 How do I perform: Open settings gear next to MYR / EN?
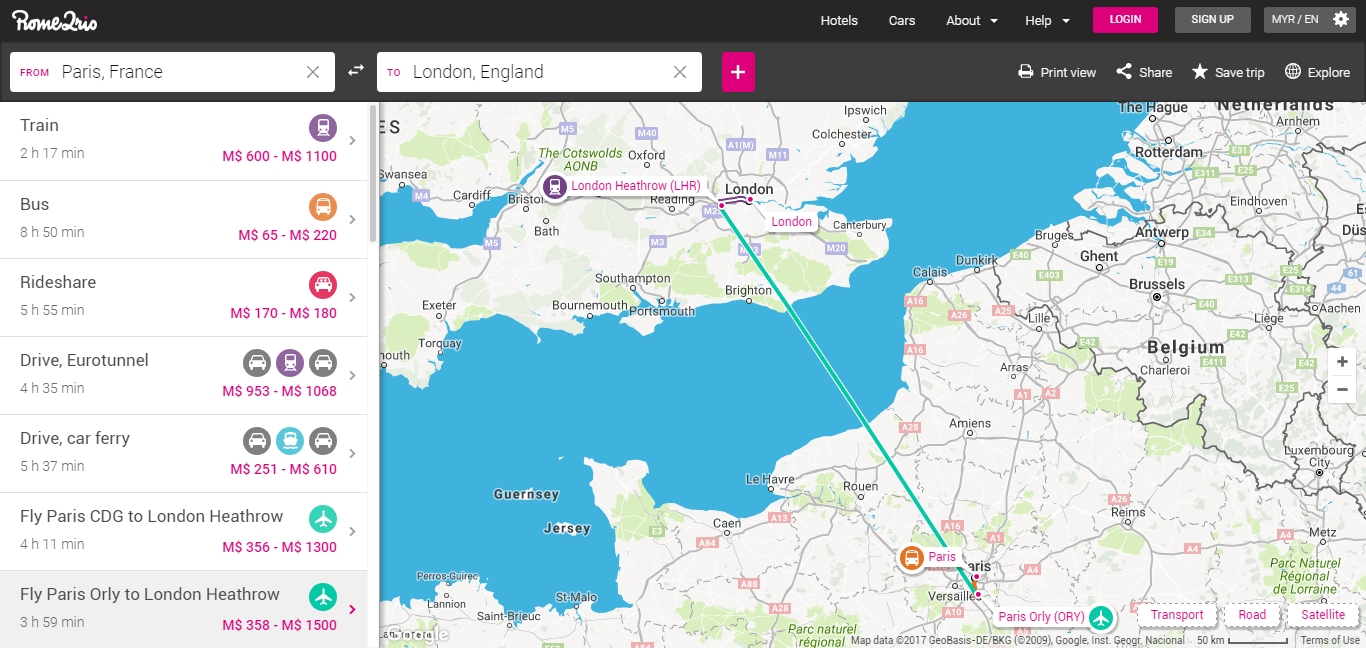pos(1341,19)
